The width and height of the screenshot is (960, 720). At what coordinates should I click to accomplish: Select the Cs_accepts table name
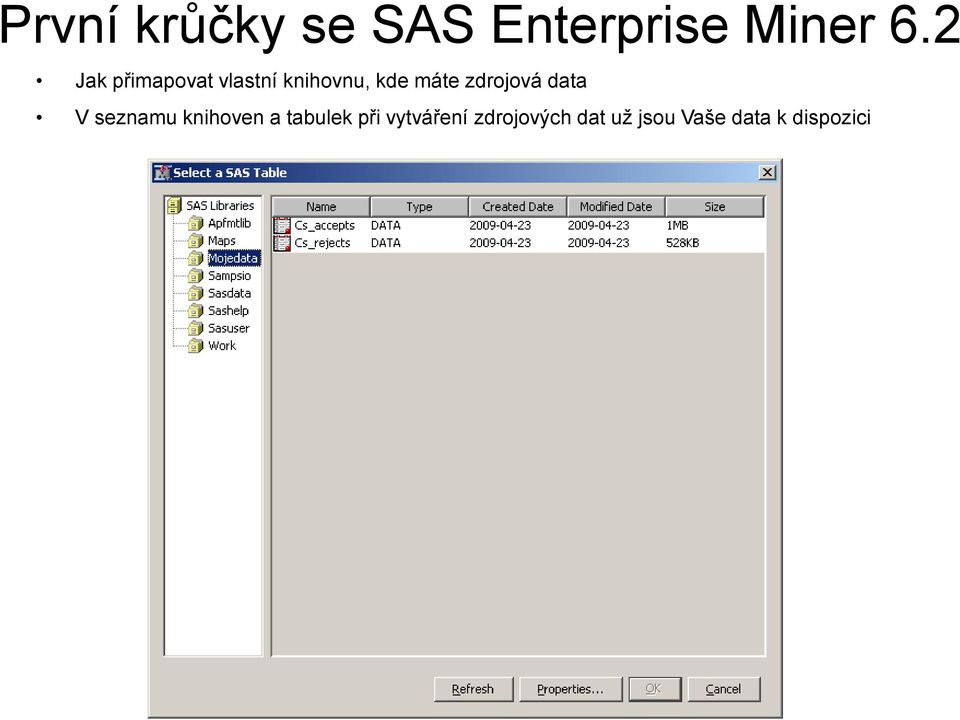point(324,225)
